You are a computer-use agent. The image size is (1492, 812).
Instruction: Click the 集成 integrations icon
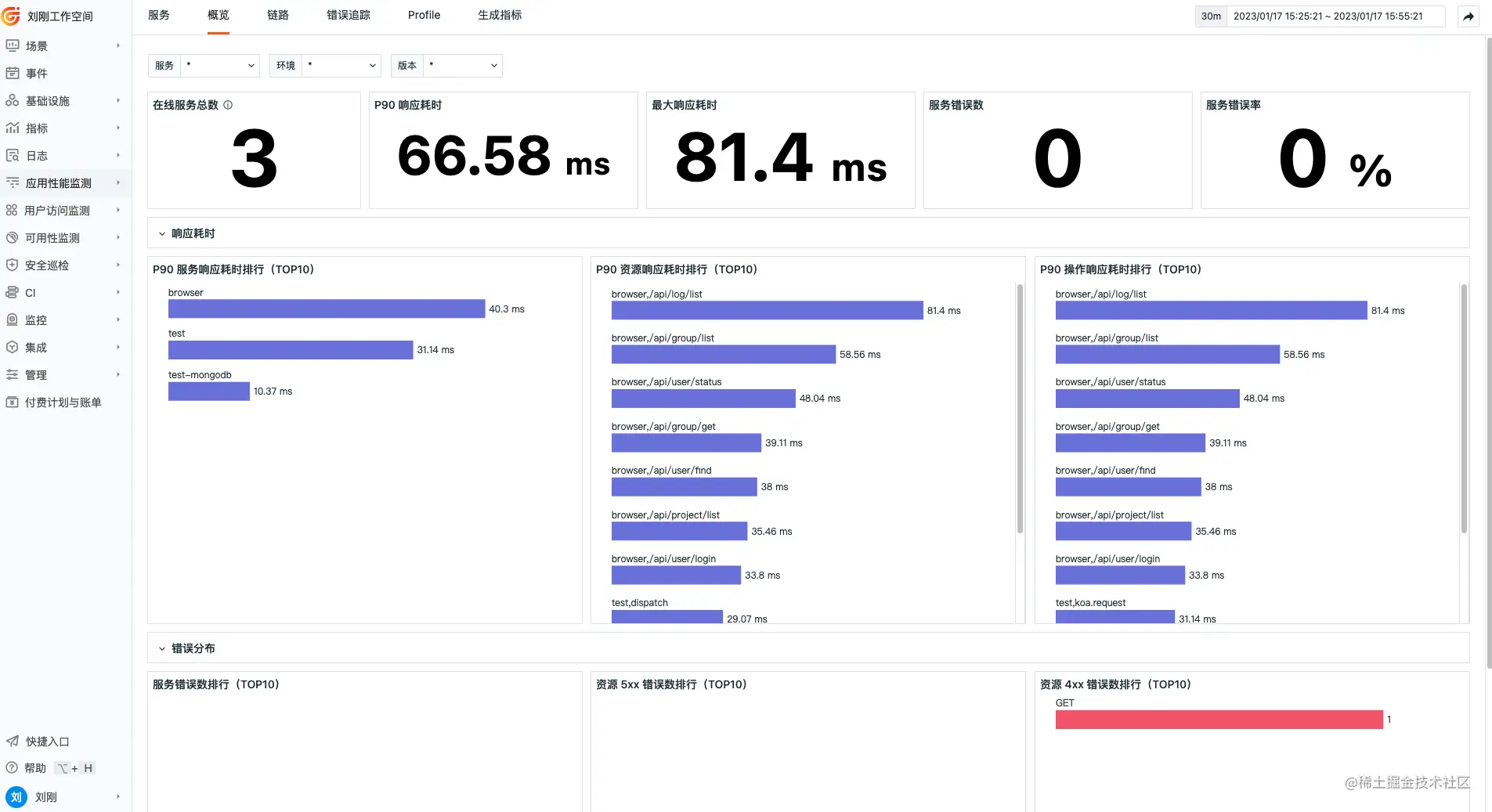(12, 348)
